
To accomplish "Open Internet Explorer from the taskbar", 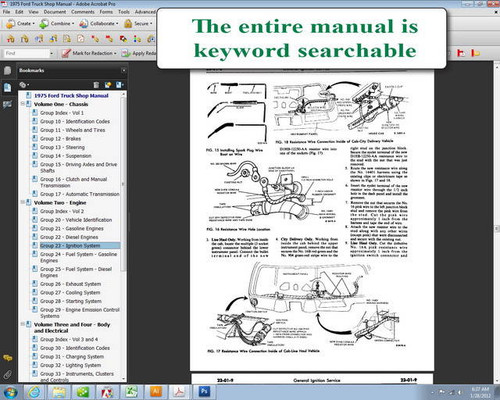I will [x=35, y=392].
